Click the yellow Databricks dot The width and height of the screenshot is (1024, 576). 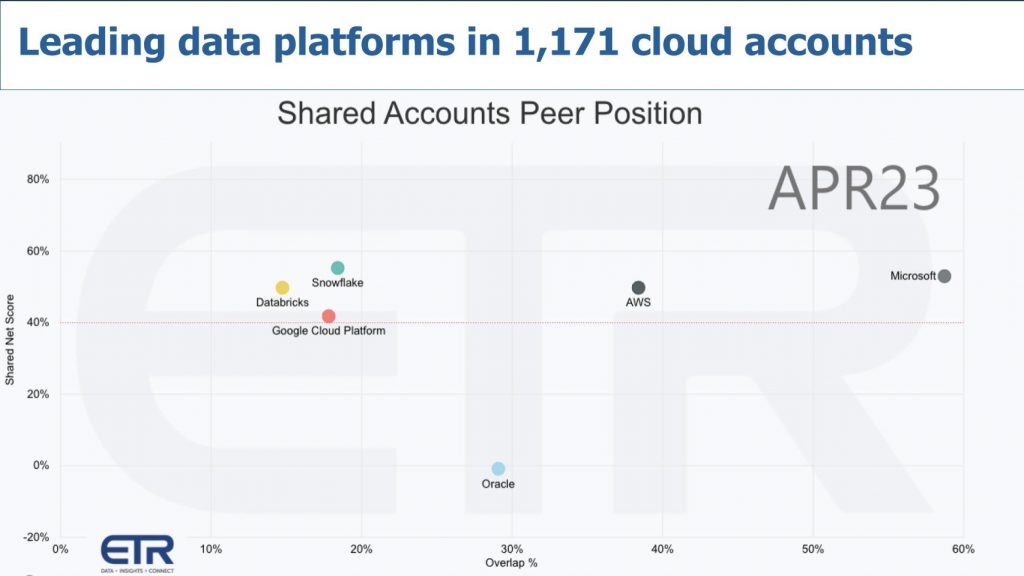[x=283, y=288]
